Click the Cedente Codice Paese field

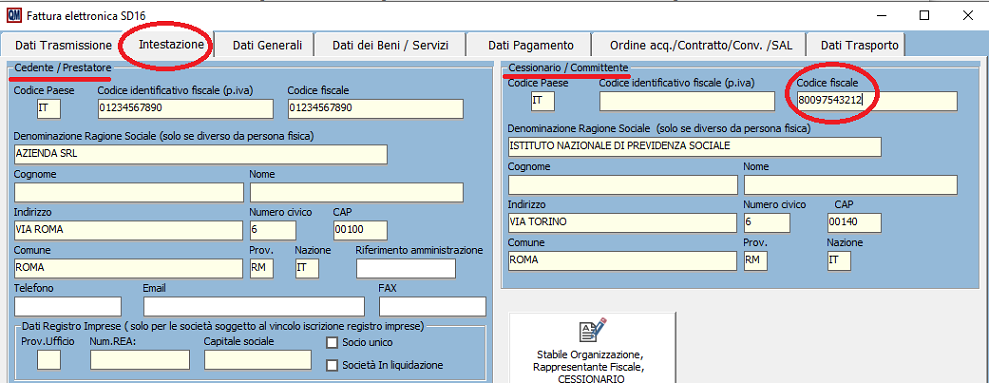49,109
